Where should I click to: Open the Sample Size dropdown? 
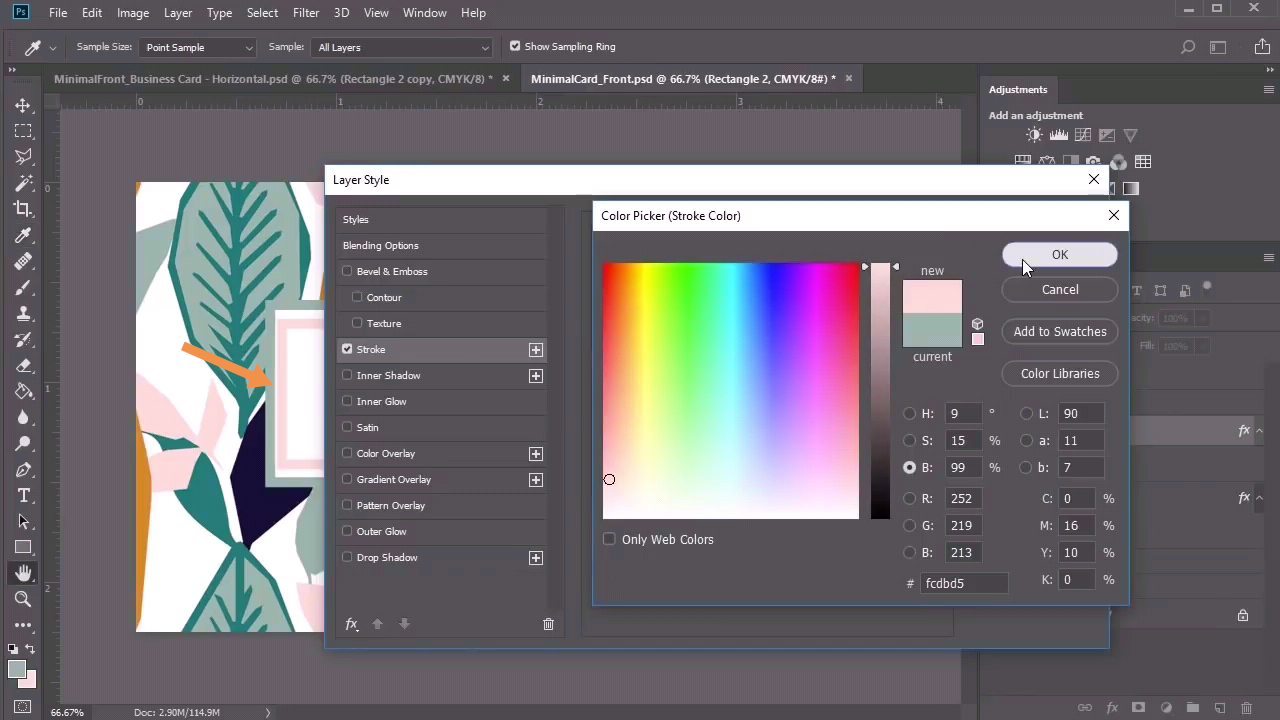tap(199, 47)
